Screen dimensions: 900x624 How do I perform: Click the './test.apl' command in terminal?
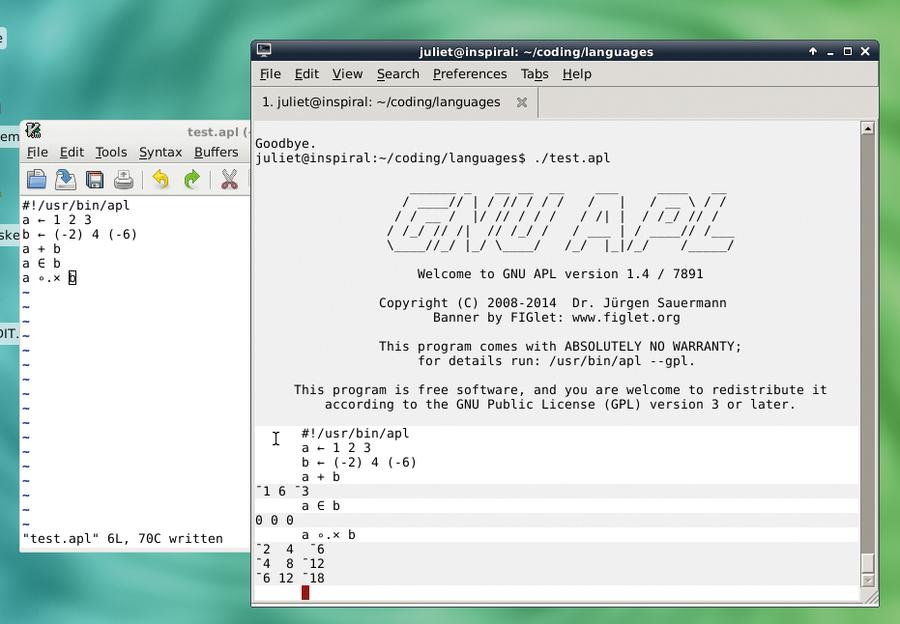click(572, 158)
